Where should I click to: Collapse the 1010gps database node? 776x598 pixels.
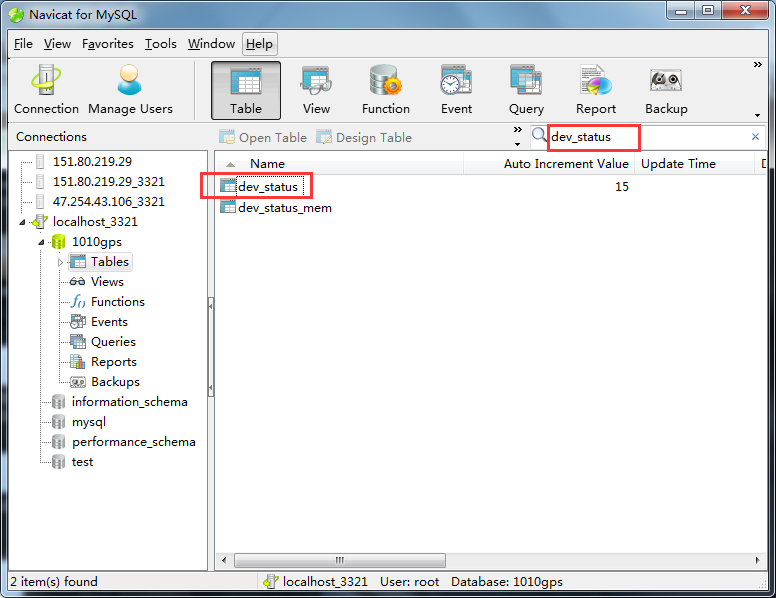click(x=42, y=243)
